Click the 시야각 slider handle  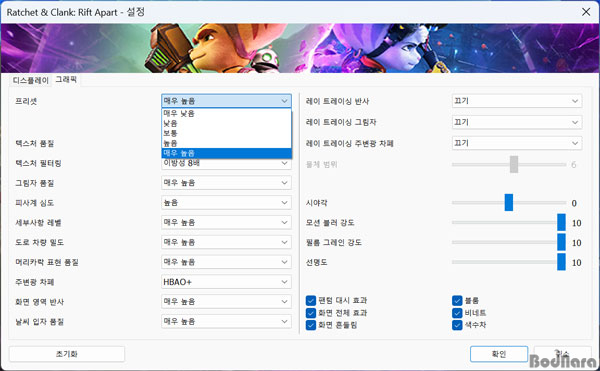point(509,202)
